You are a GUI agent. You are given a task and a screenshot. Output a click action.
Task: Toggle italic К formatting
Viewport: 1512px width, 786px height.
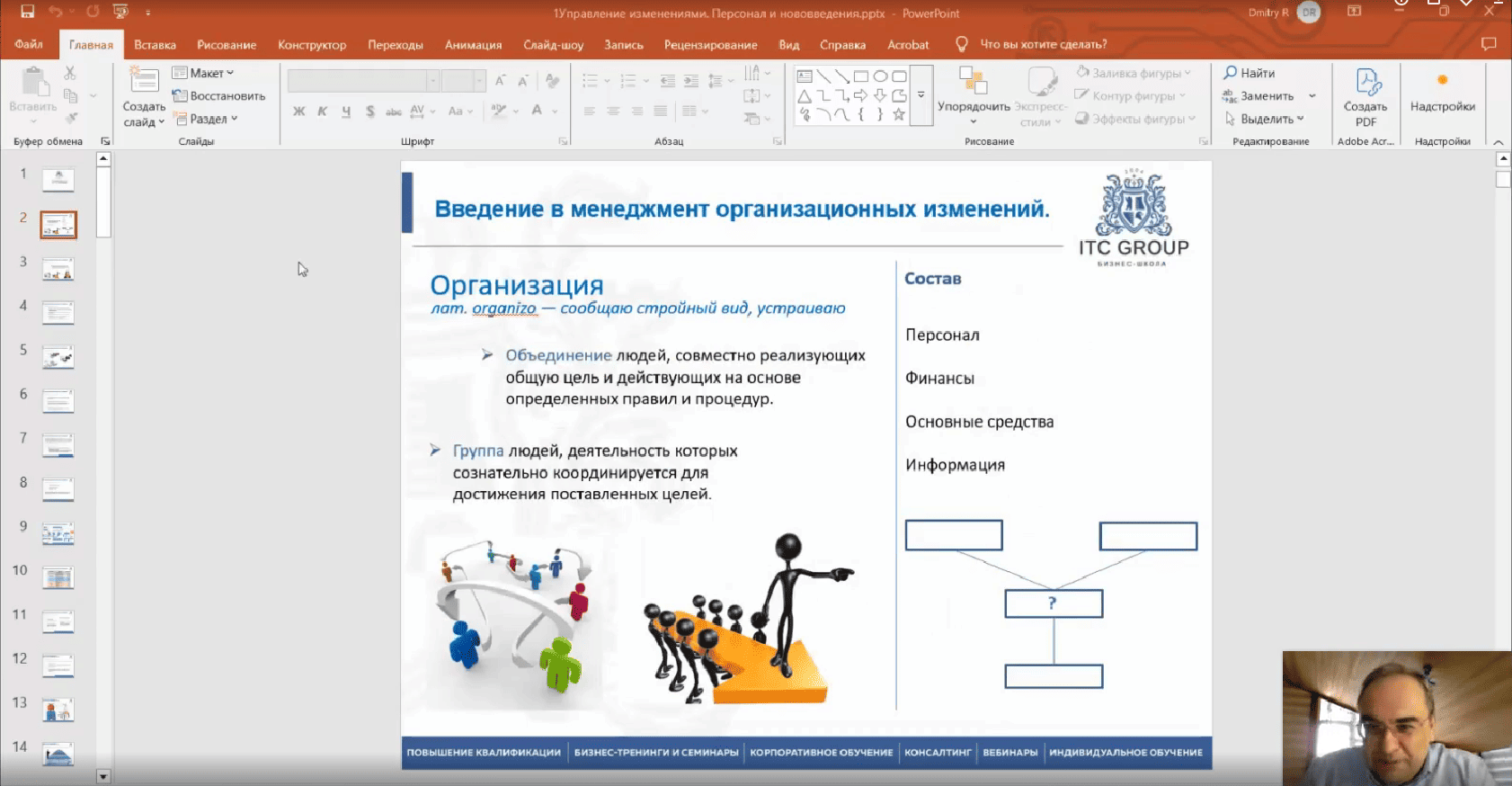(322, 112)
